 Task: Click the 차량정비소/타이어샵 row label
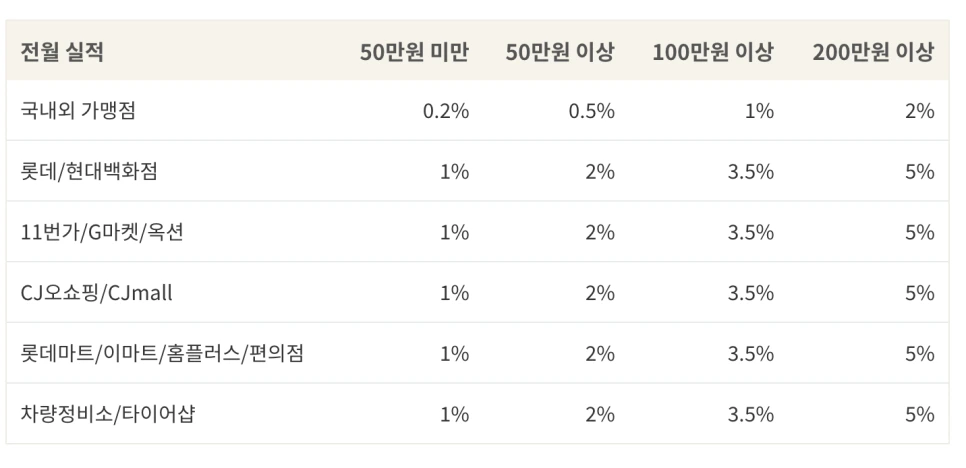[x=108, y=414]
